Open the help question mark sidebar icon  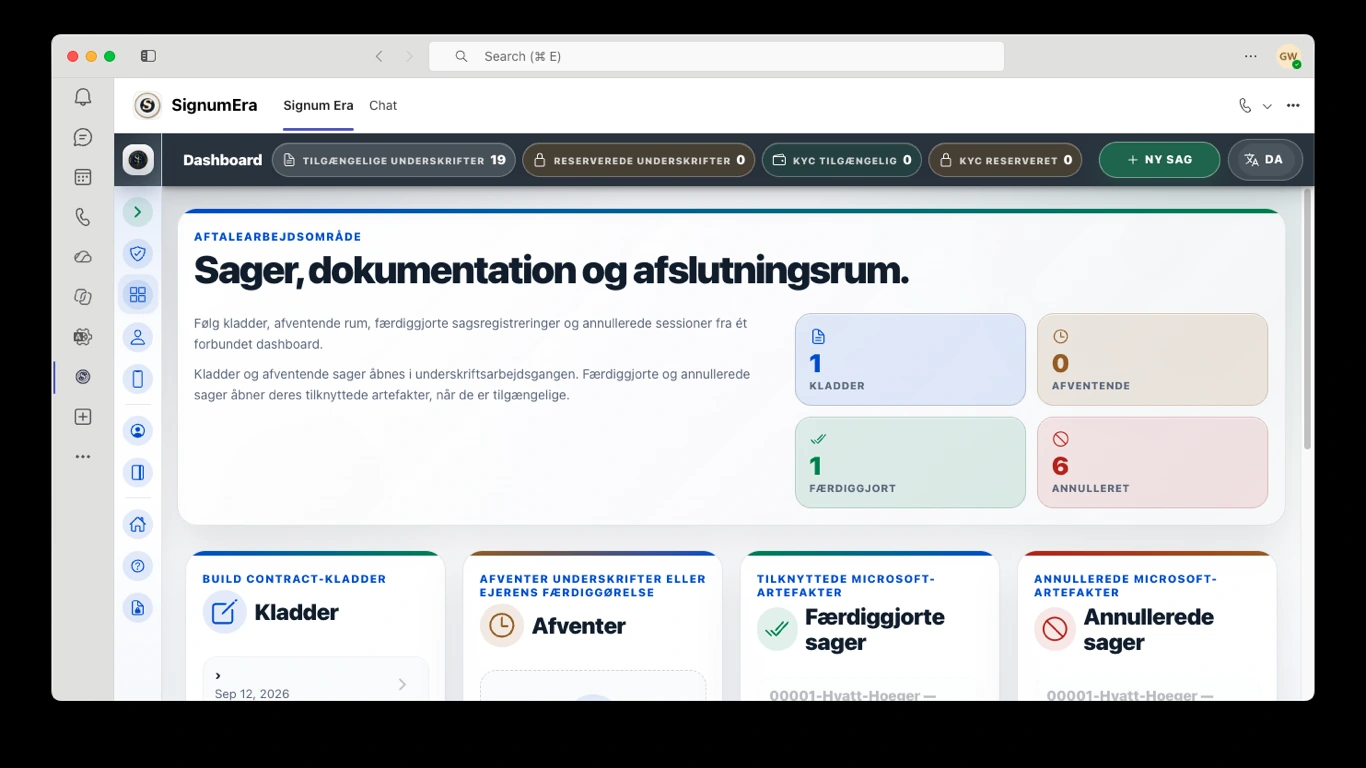138,566
